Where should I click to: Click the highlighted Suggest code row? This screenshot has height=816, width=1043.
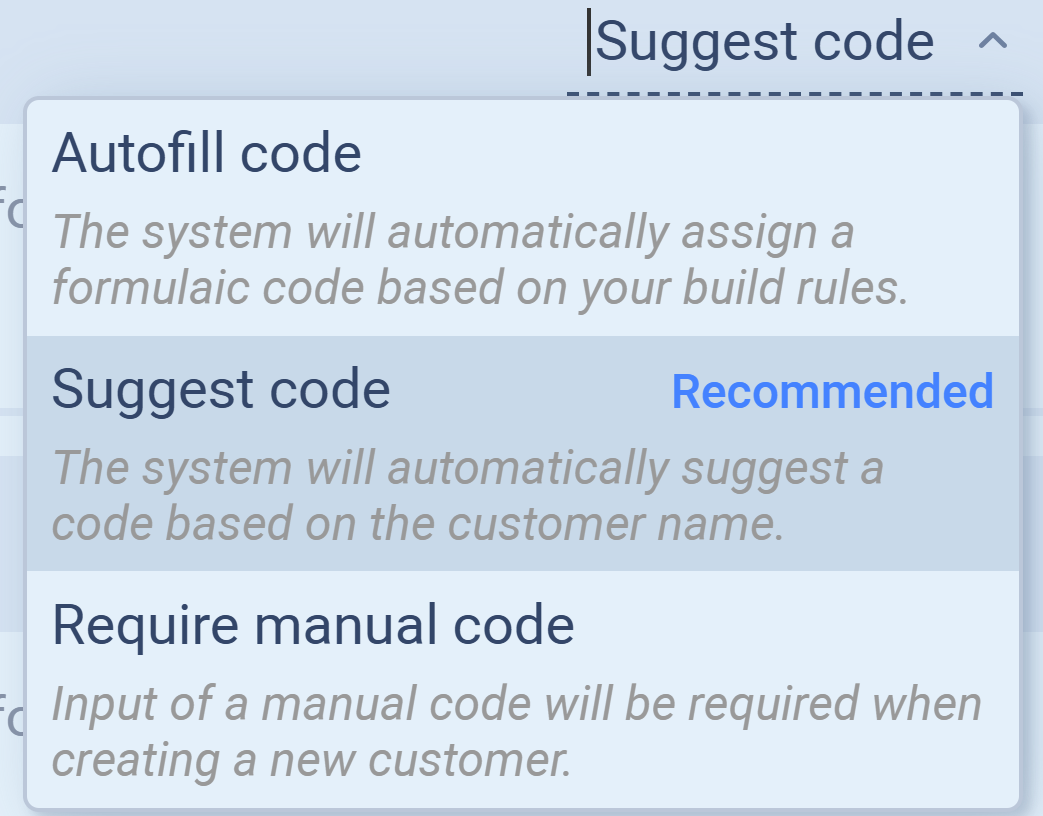[x=522, y=452]
